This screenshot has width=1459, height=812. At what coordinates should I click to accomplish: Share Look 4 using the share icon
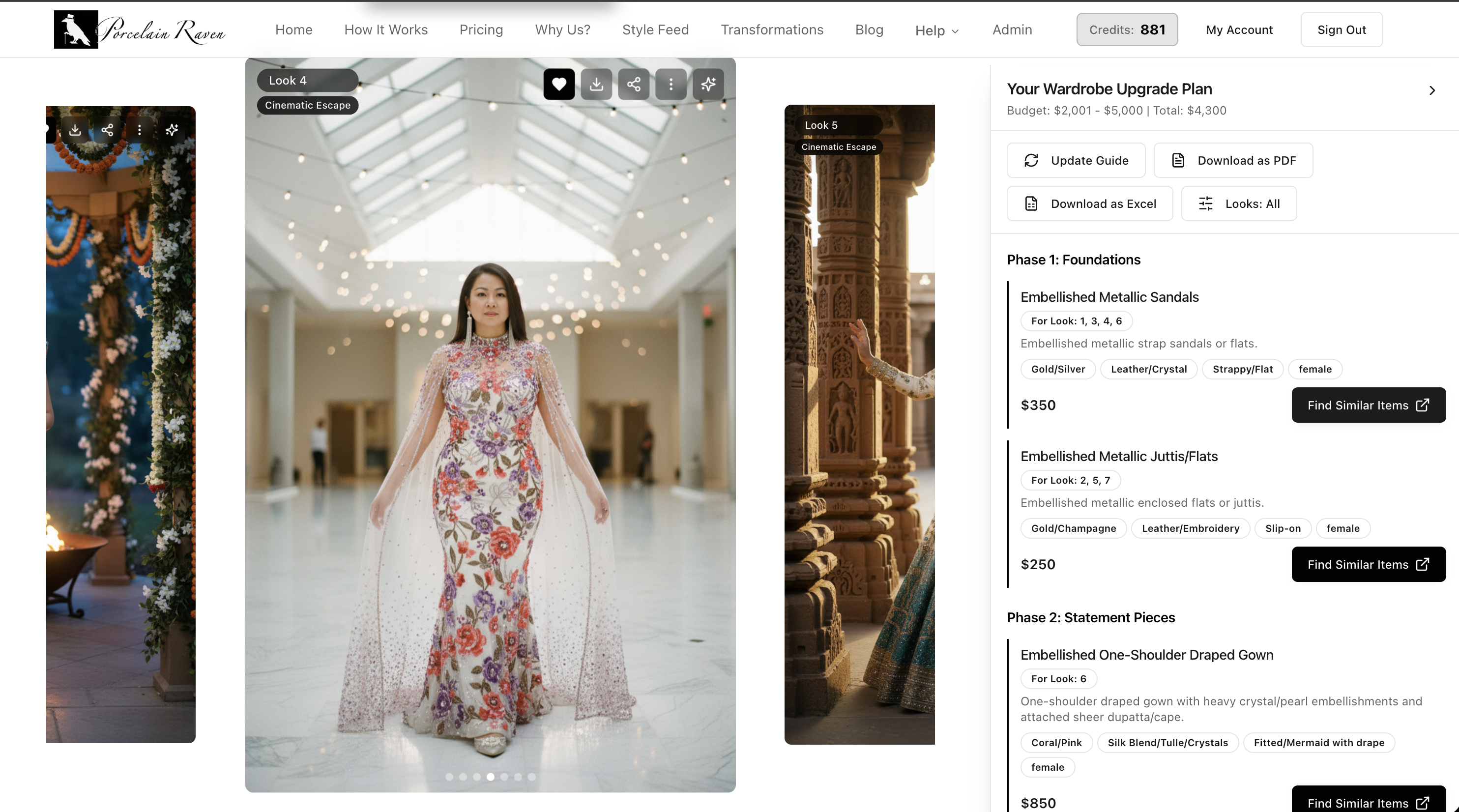634,85
